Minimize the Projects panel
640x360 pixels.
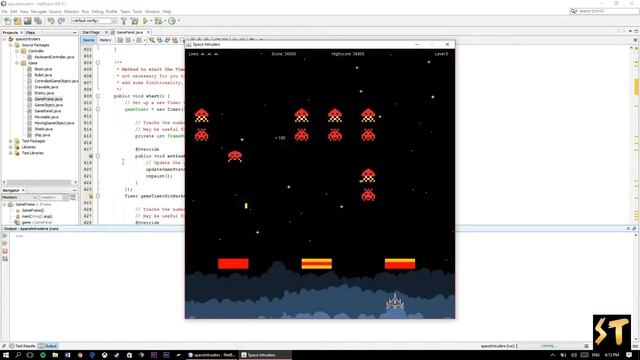(75, 32)
